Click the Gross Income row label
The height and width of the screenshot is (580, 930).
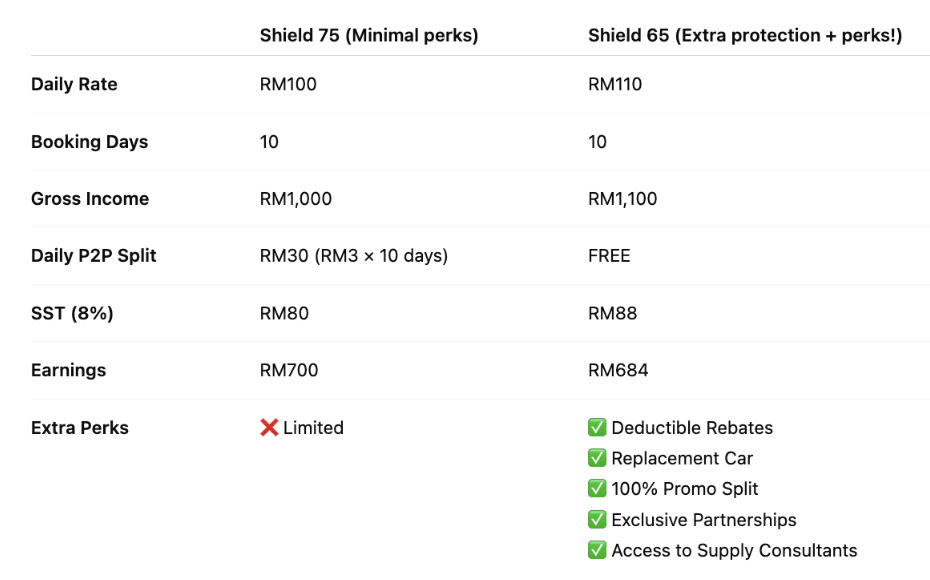tap(90, 199)
